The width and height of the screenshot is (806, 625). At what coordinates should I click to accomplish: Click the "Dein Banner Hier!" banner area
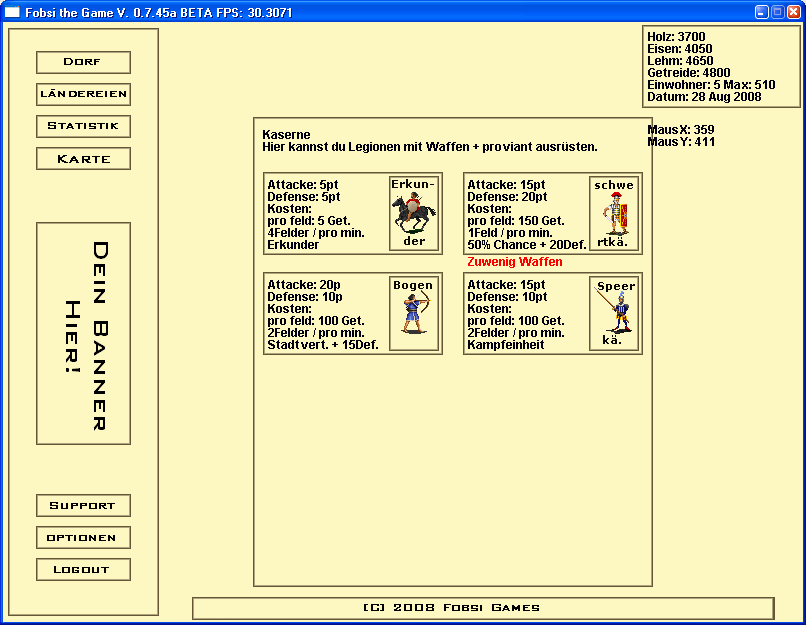[x=83, y=333]
